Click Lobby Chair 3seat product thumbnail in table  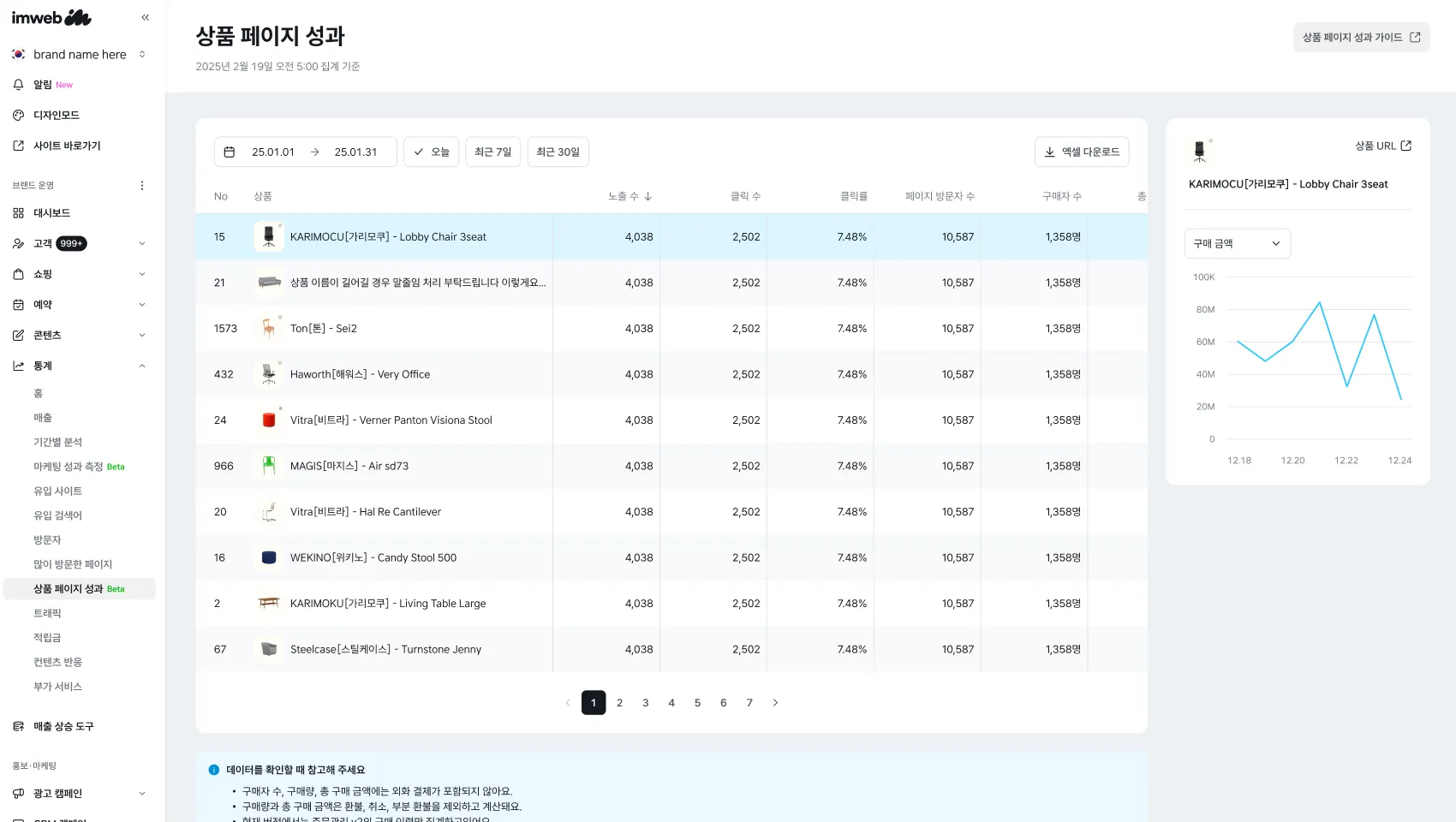[x=269, y=236]
